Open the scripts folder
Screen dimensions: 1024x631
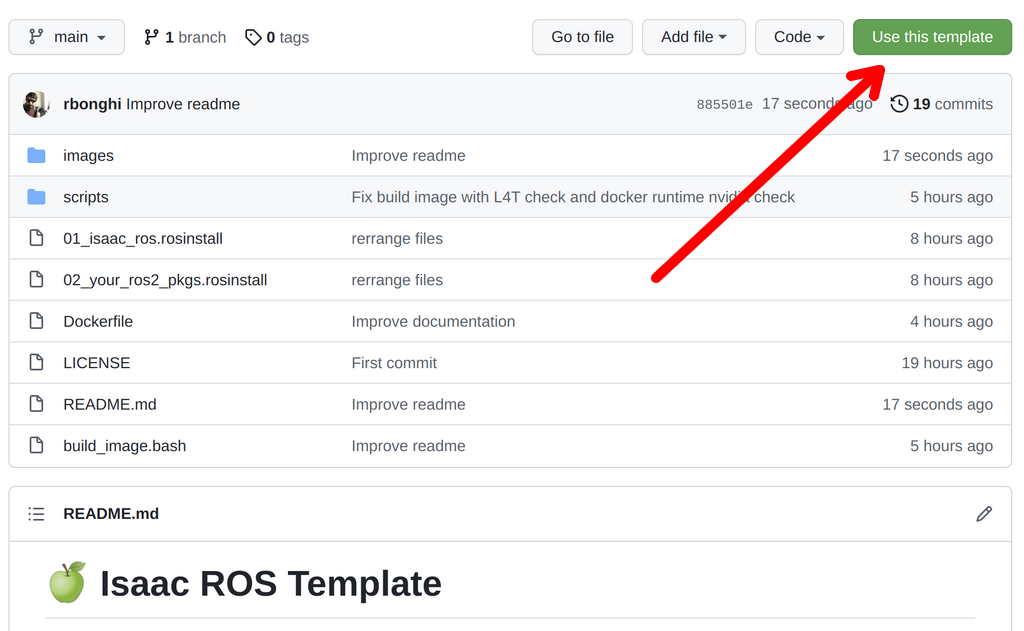tap(86, 197)
